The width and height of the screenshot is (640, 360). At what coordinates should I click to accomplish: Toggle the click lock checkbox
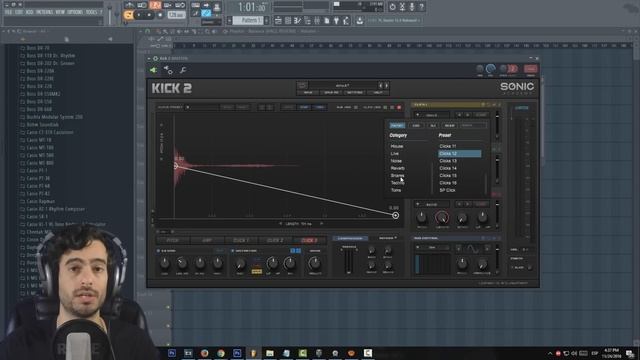[x=385, y=107]
